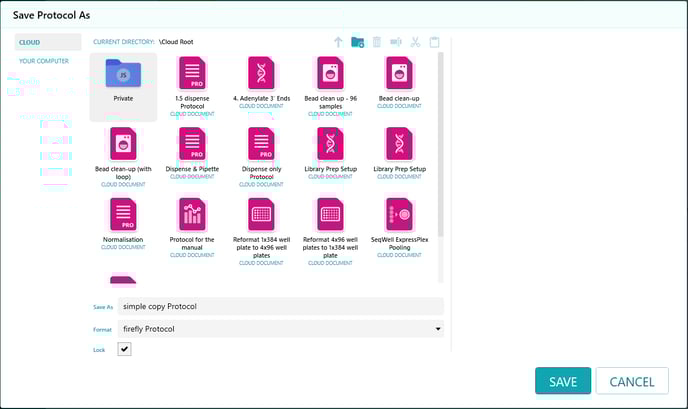Select Reformat 1x384 well plate to 4x96 document
Image resolution: width=688 pixels, height=409 pixels.
[x=261, y=232]
